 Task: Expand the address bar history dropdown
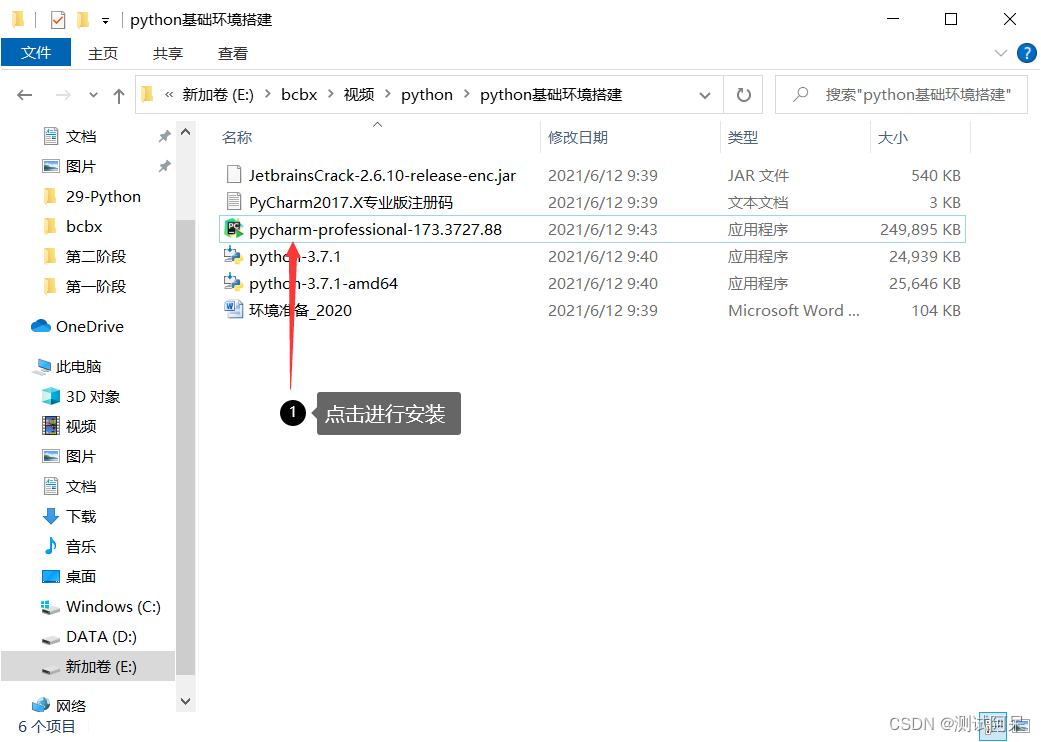(x=705, y=96)
